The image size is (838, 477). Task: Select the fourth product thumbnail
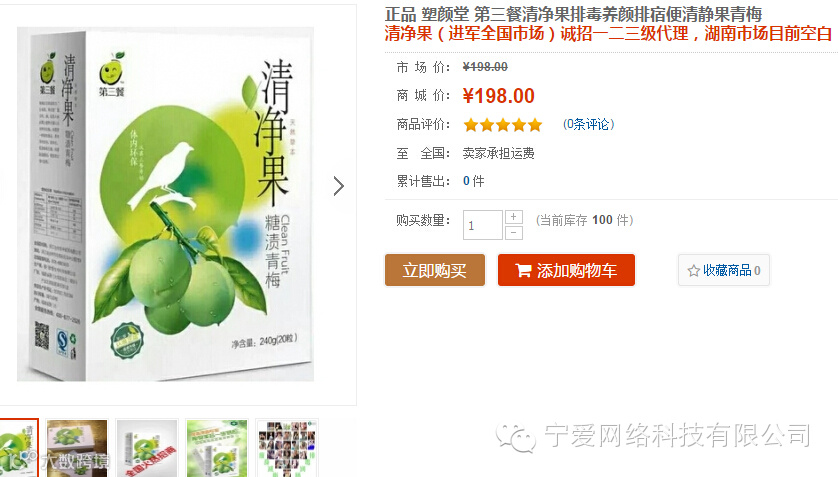[217, 448]
